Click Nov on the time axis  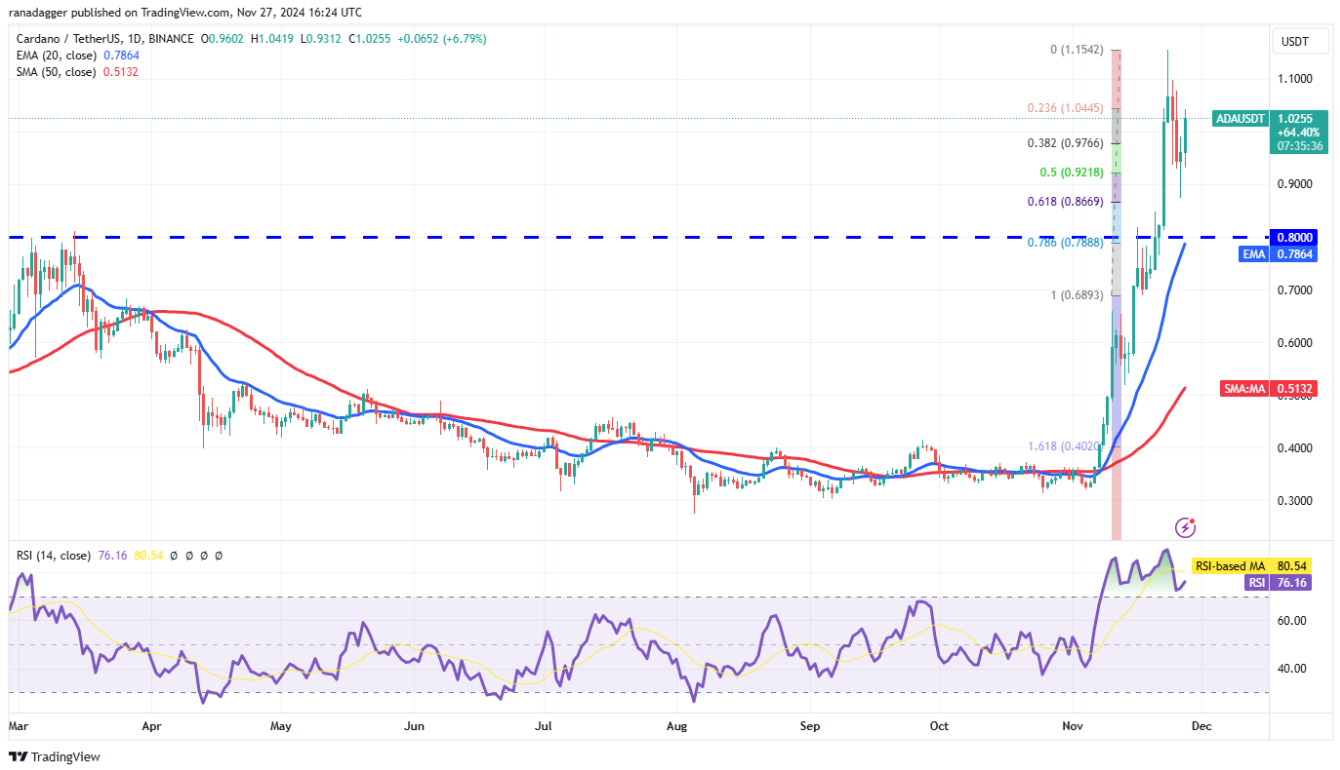point(1073,726)
